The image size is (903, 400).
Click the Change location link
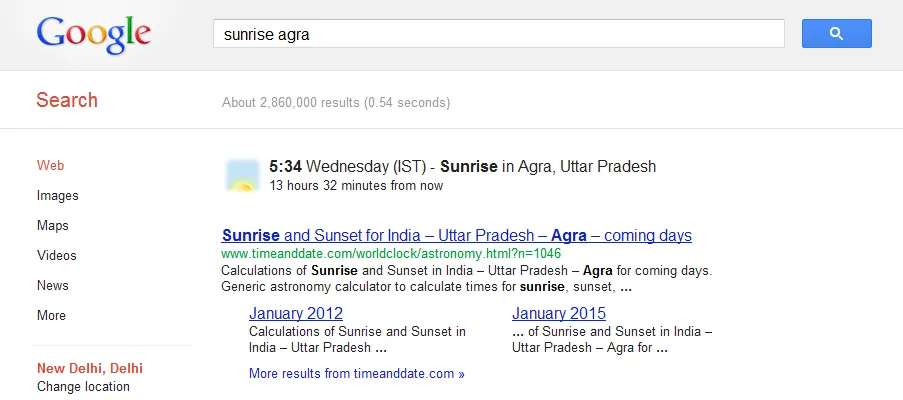coord(83,387)
